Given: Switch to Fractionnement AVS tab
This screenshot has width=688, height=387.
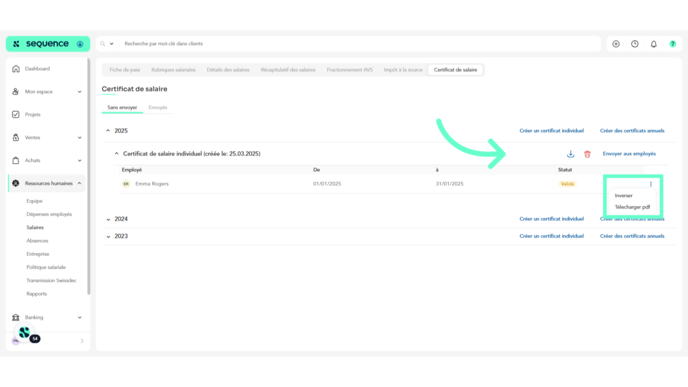Looking at the screenshot, I should (349, 70).
